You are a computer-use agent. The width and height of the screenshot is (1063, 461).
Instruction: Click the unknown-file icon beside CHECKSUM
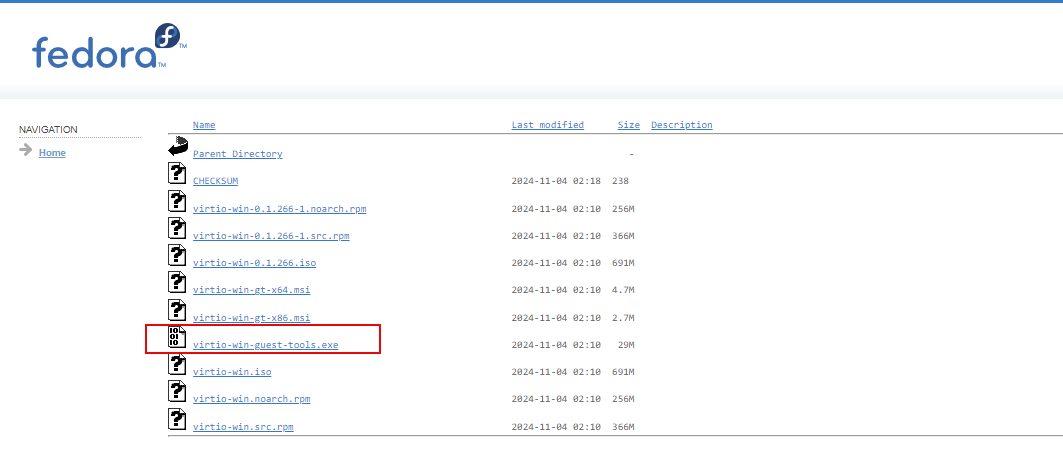(178, 174)
